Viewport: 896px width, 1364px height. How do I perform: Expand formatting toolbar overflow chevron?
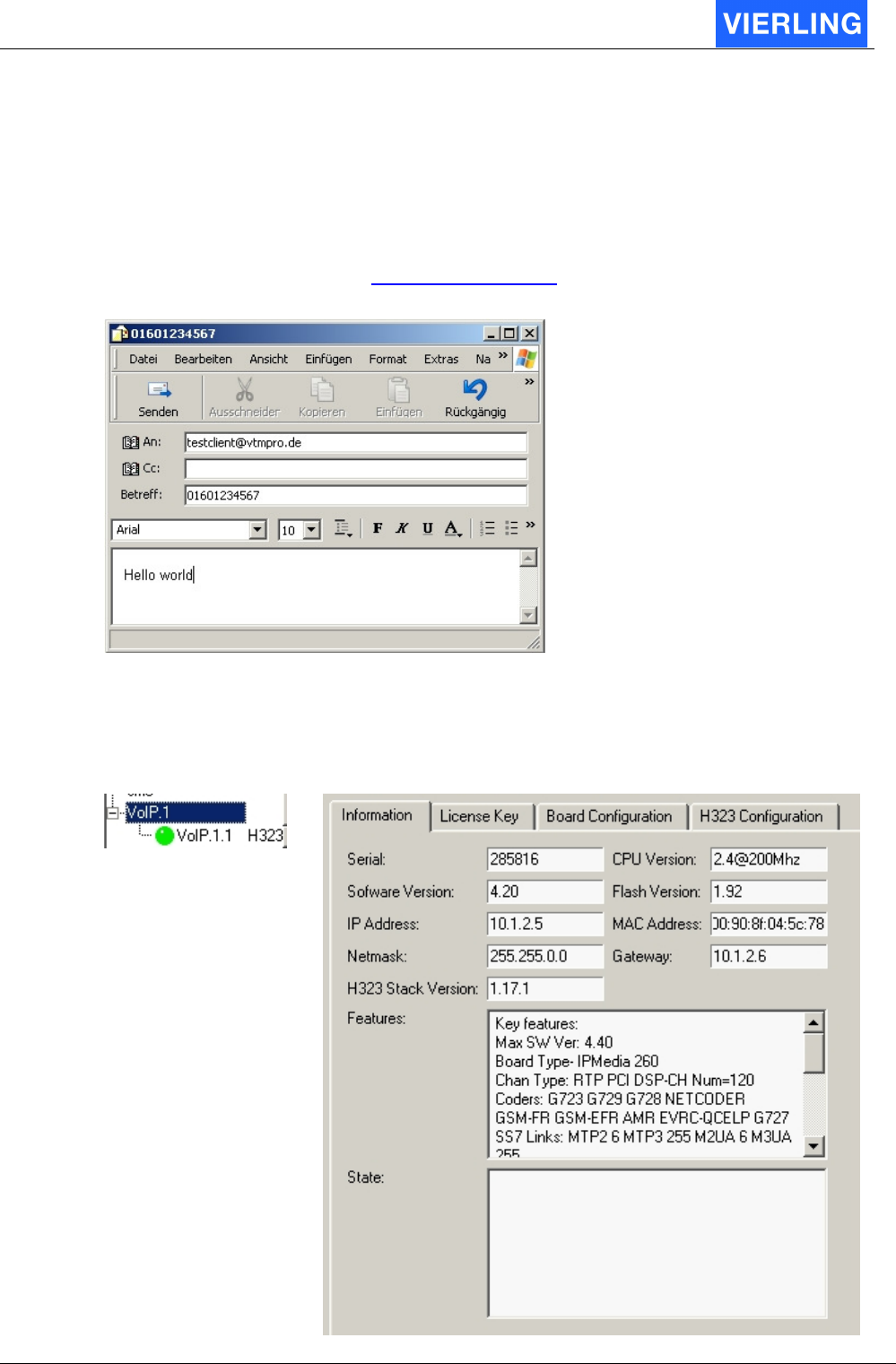(x=531, y=525)
